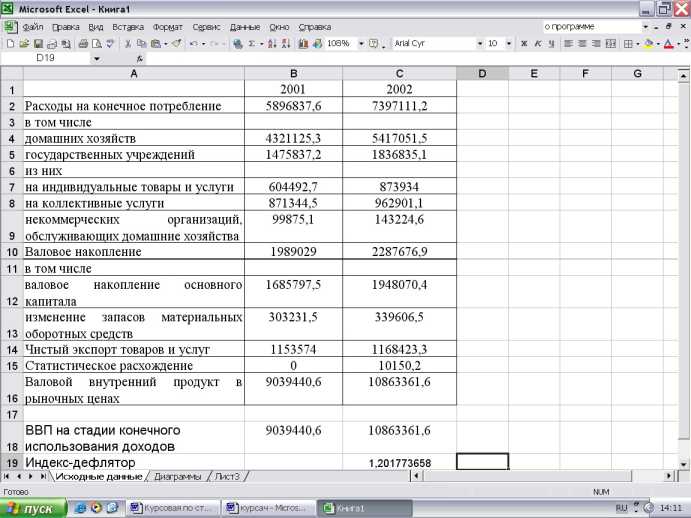This screenshot has width=691, height=518.
Task: Click the Format Painter brush icon
Action: pos(176,44)
